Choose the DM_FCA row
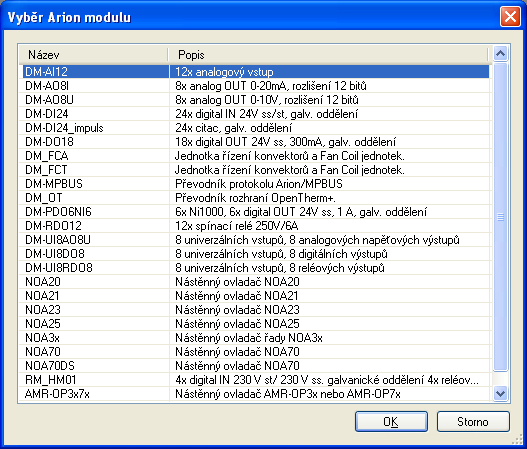Image resolution: width=527 pixels, height=449 pixels. 255,156
